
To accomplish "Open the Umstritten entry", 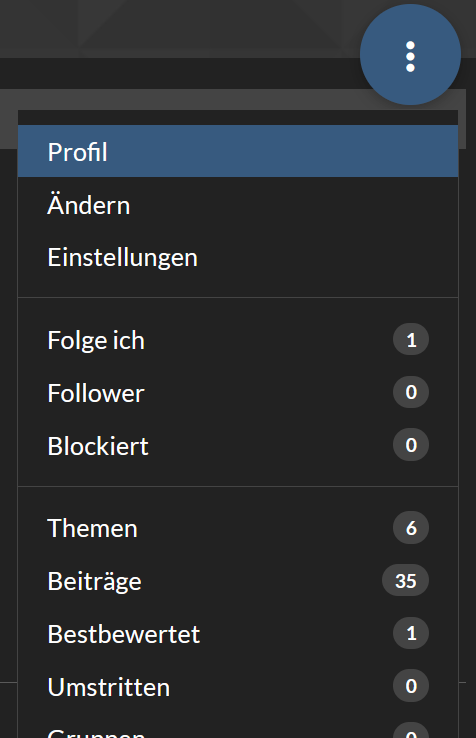I will coord(238,686).
